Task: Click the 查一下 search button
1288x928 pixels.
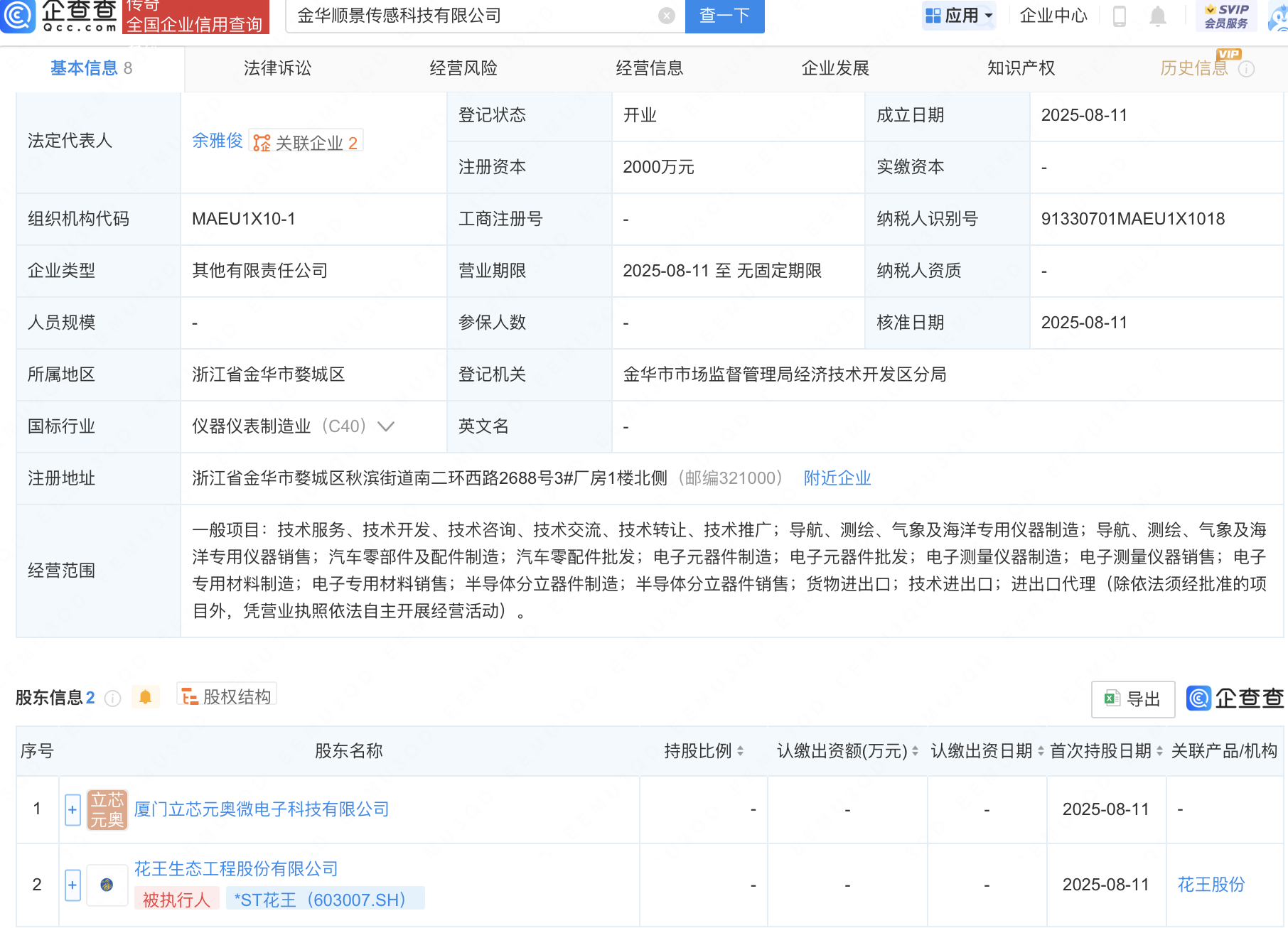Action: (725, 16)
